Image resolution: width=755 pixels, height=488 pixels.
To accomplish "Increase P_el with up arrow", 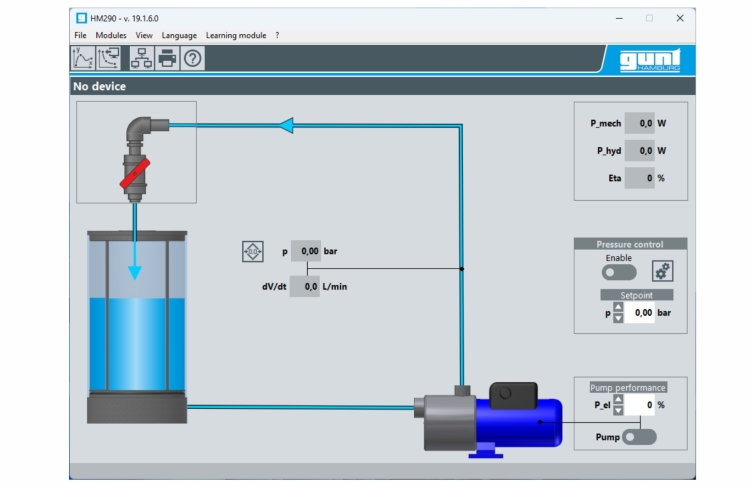I will tap(618, 399).
